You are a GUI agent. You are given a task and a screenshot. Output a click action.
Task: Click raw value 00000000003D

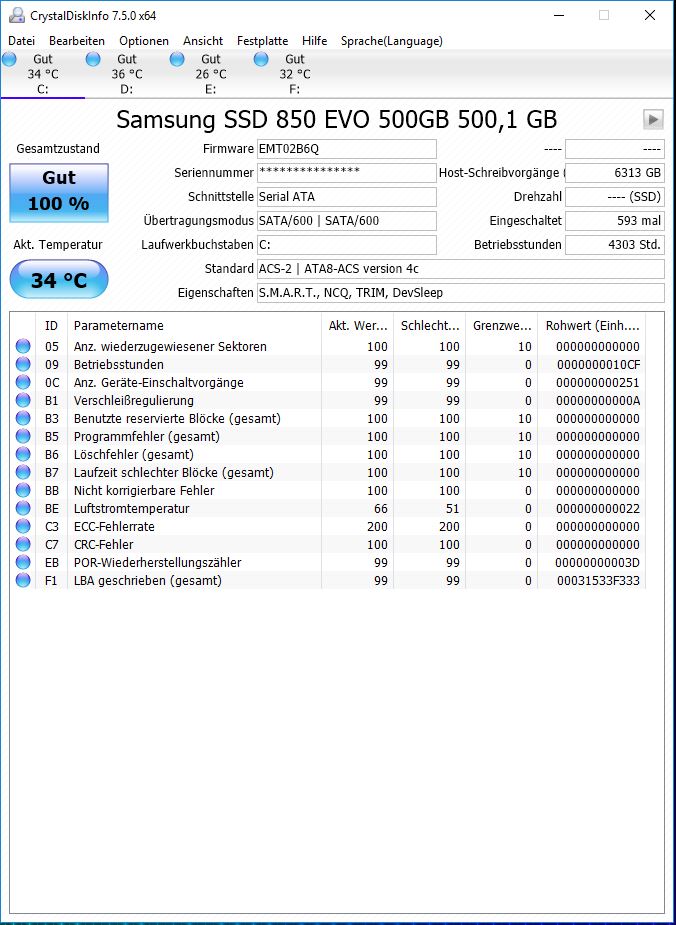pyautogui.click(x=598, y=562)
